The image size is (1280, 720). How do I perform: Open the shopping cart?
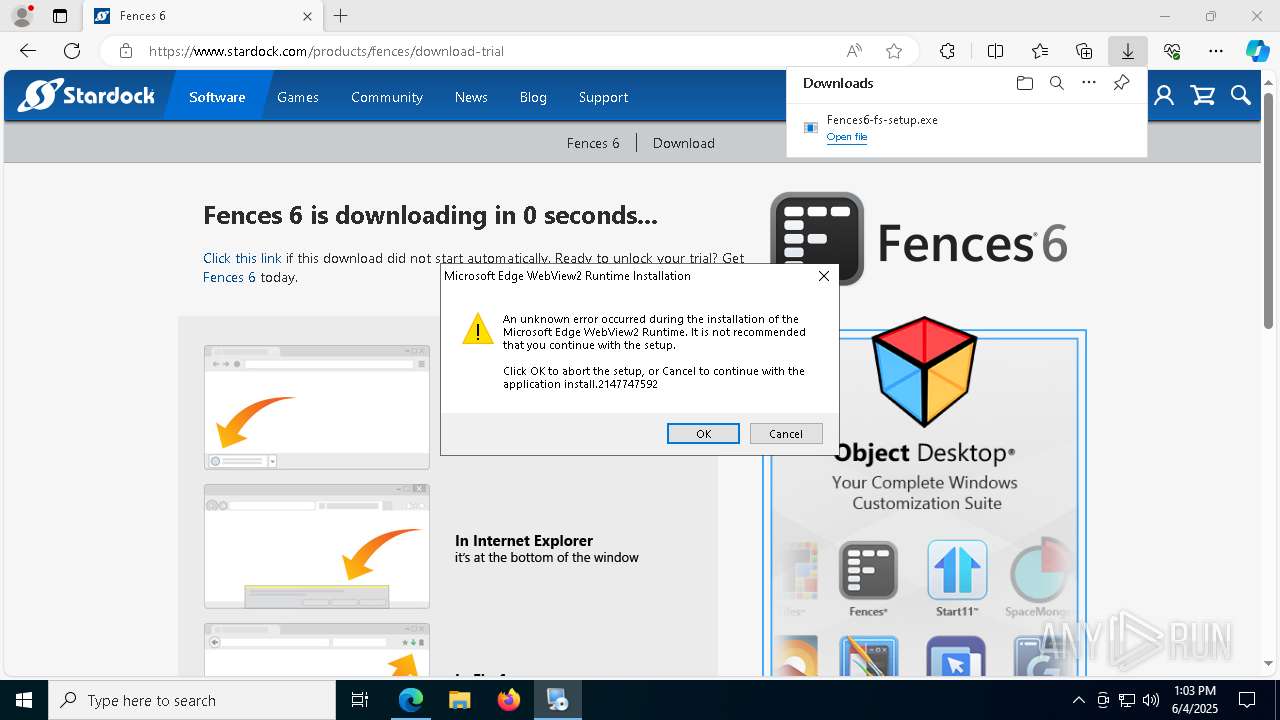1203,96
